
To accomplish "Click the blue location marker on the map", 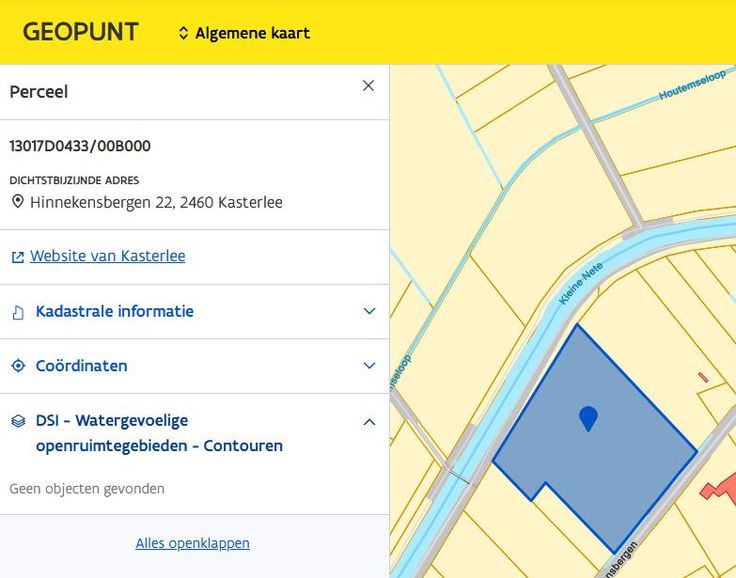I will pyautogui.click(x=588, y=417).
